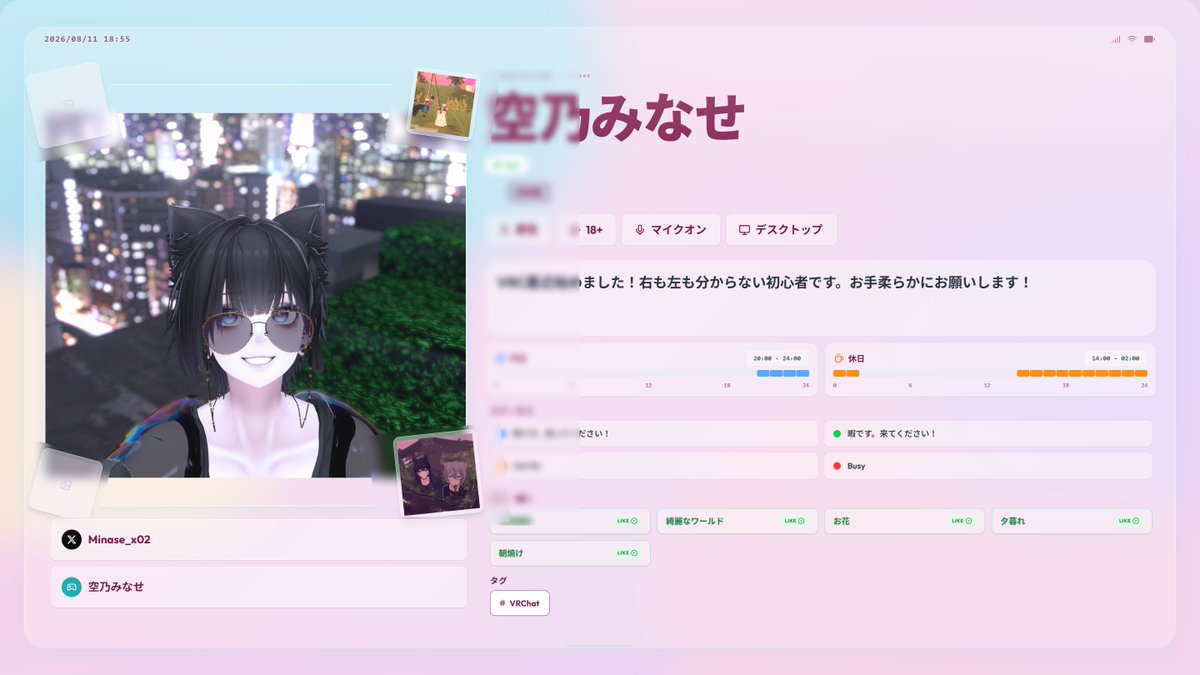Click the image placeholder icon at the photo's lower-left corner

pos(65,485)
